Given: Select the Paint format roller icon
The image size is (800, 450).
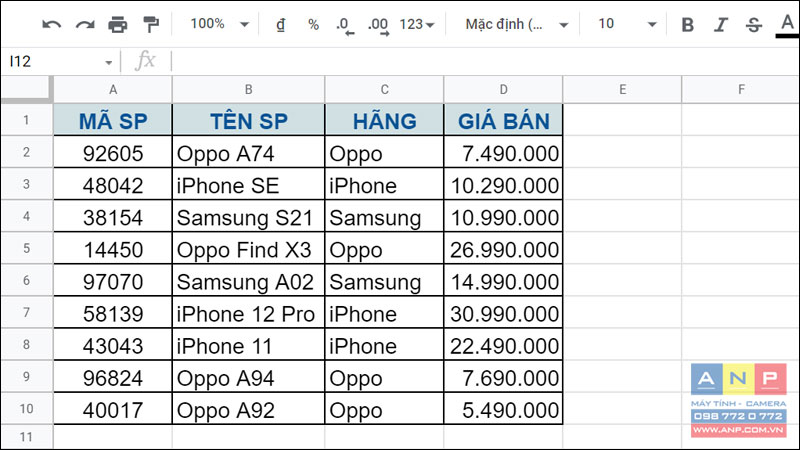Looking at the screenshot, I should 151,24.
